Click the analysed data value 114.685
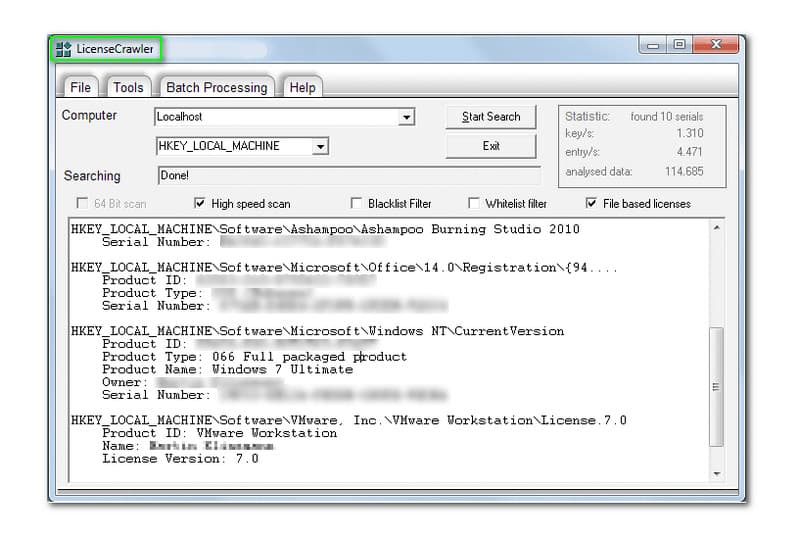Viewport: 800px width, 539px height. point(684,171)
